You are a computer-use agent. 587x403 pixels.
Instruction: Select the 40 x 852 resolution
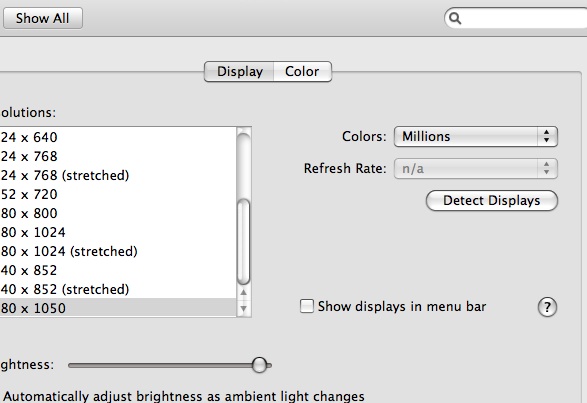pyautogui.click(x=118, y=270)
